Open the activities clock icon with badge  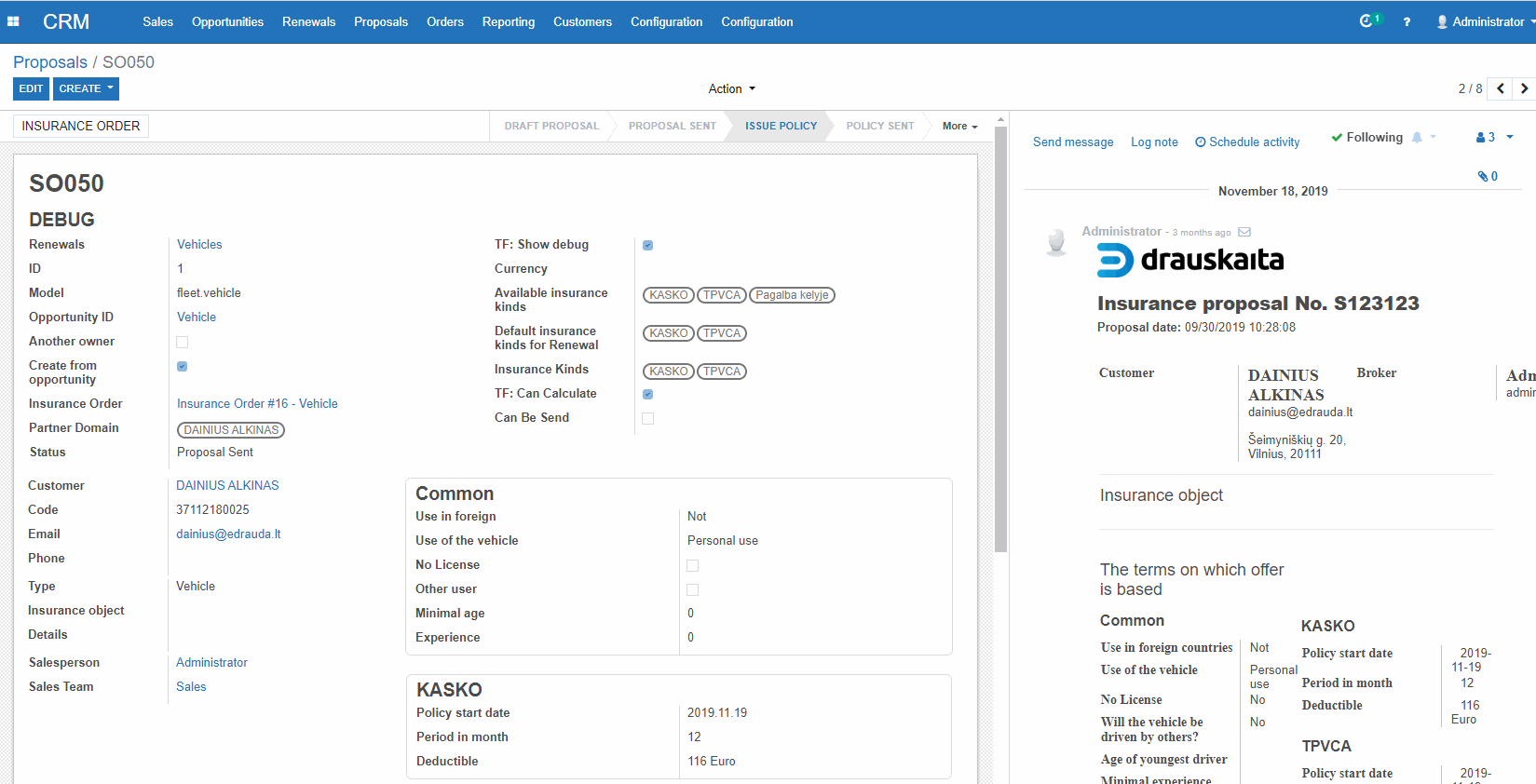pyautogui.click(x=1367, y=20)
